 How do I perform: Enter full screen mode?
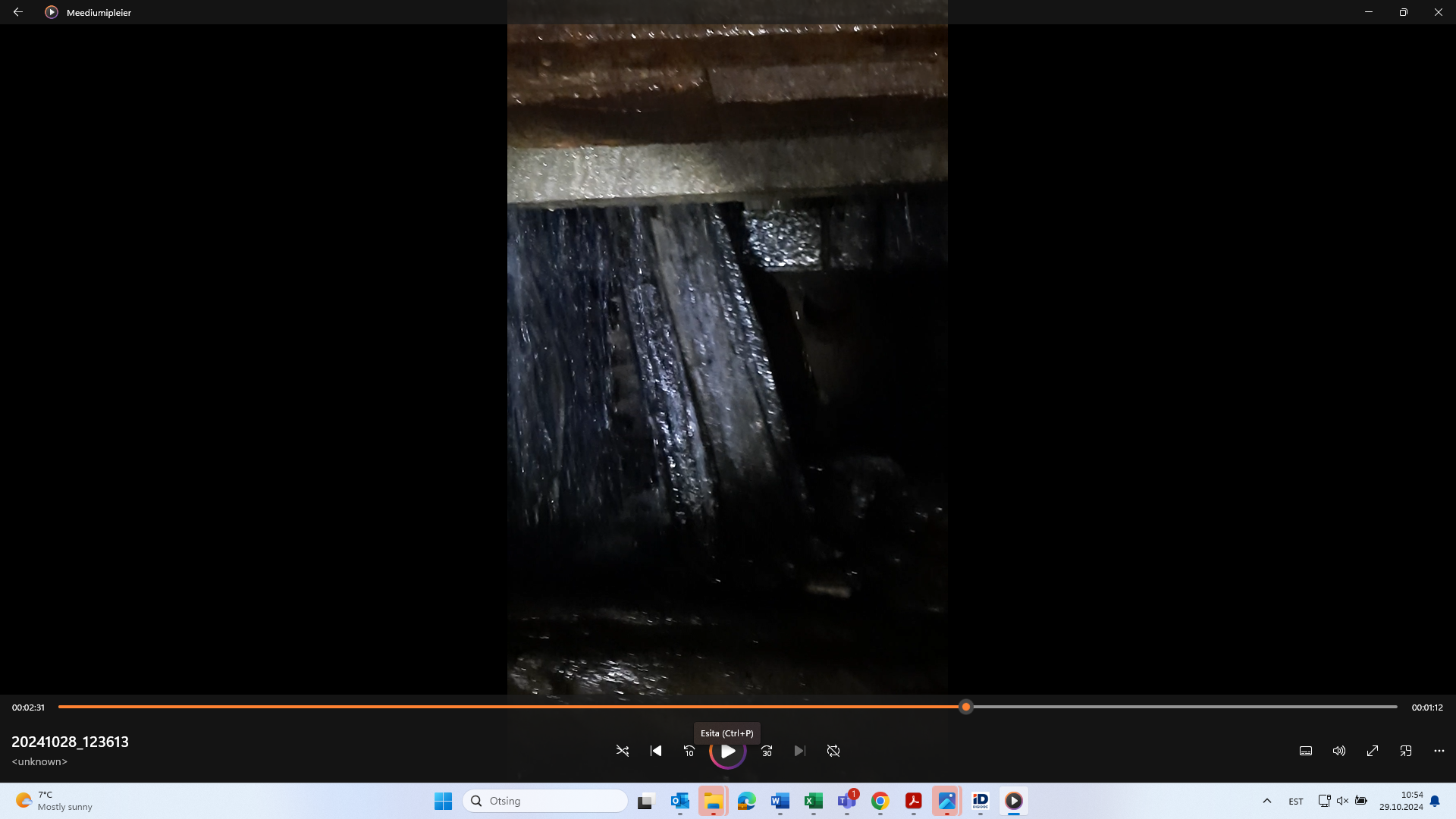tap(1373, 751)
